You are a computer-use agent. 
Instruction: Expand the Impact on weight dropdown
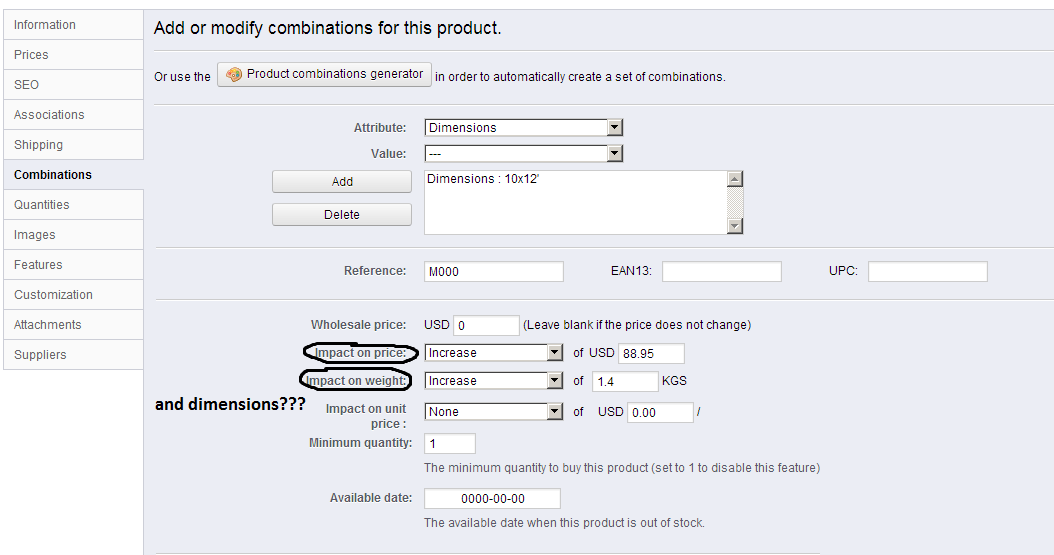point(495,381)
